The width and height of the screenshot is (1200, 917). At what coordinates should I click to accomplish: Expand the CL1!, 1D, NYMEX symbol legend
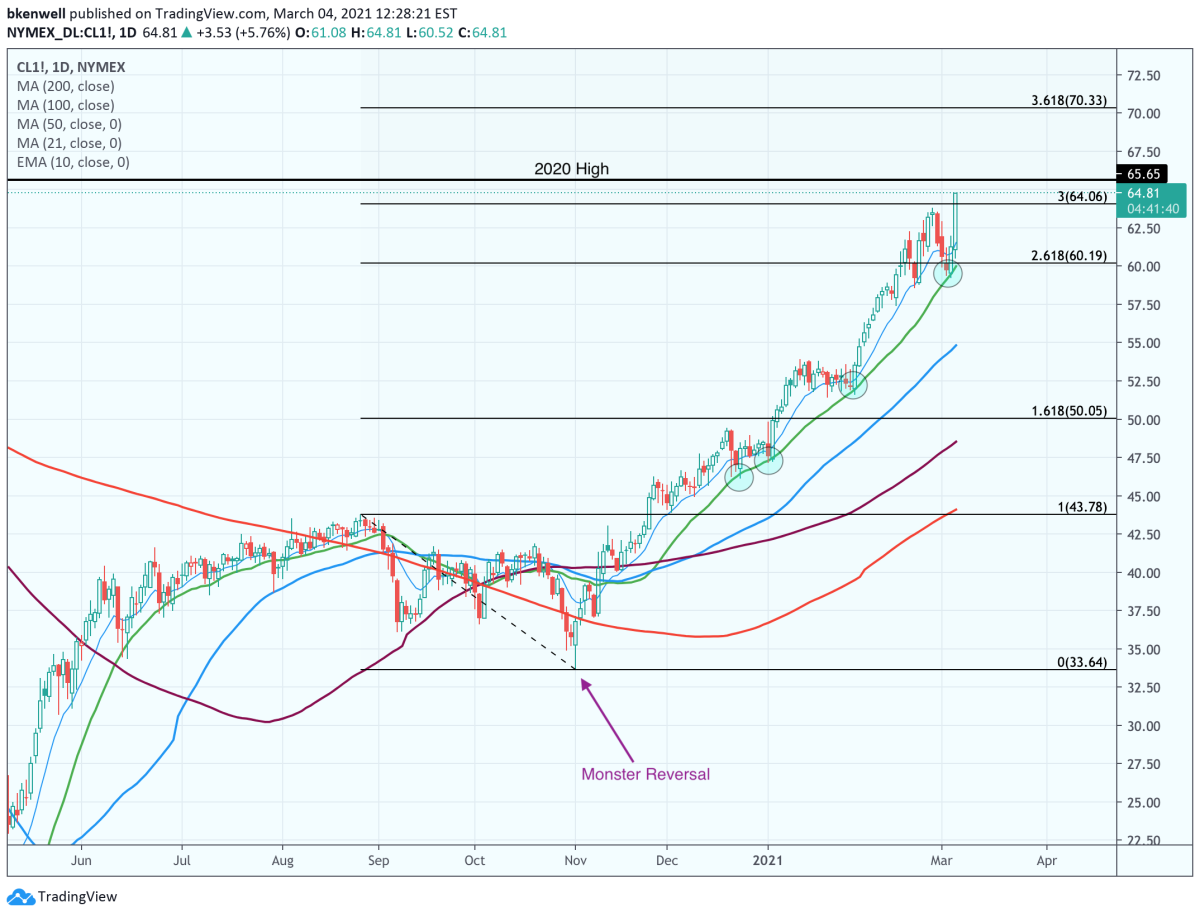pyautogui.click(x=70, y=67)
